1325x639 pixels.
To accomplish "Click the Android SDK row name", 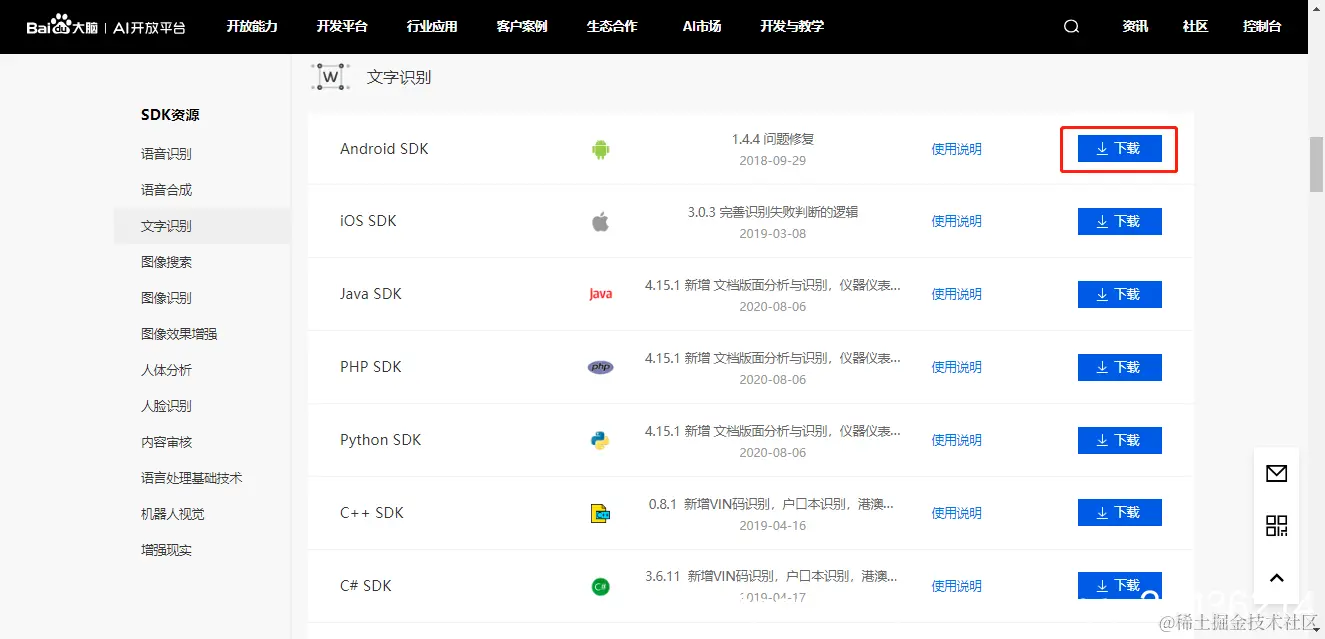I will coord(384,149).
